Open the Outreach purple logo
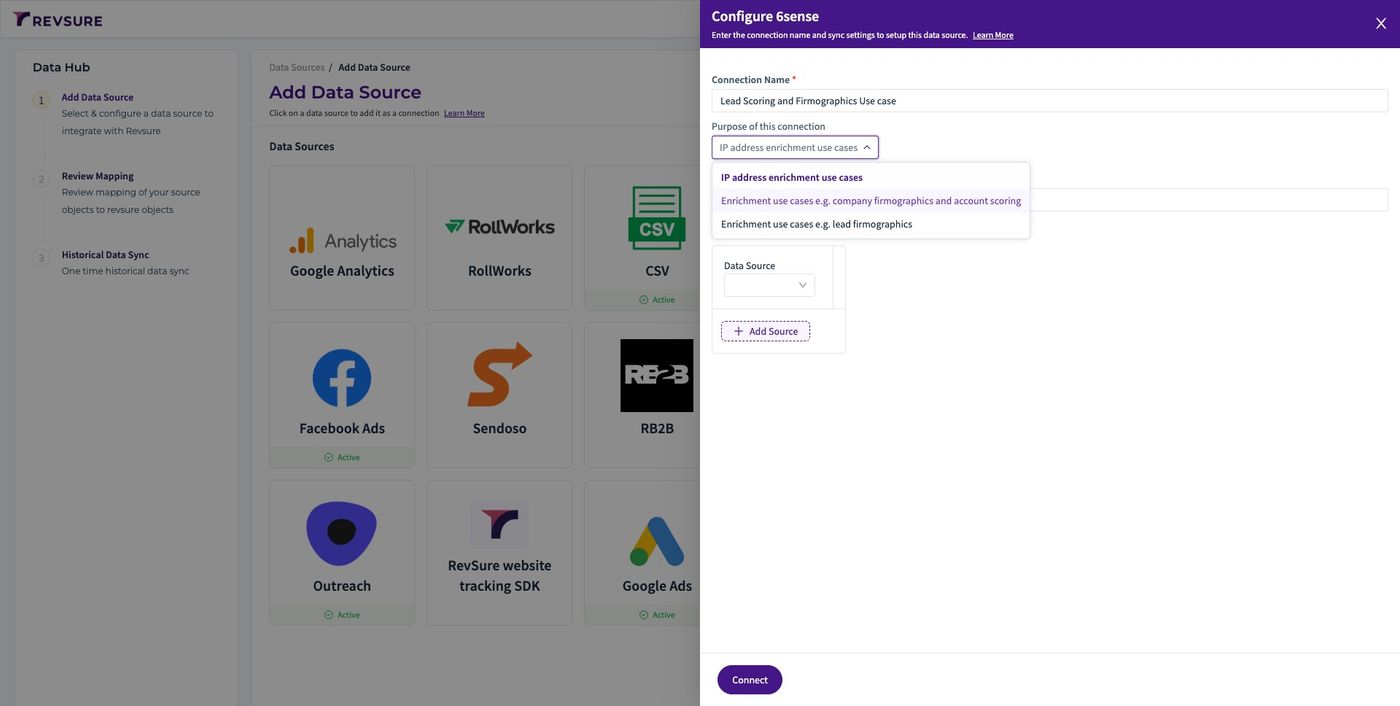 point(342,533)
